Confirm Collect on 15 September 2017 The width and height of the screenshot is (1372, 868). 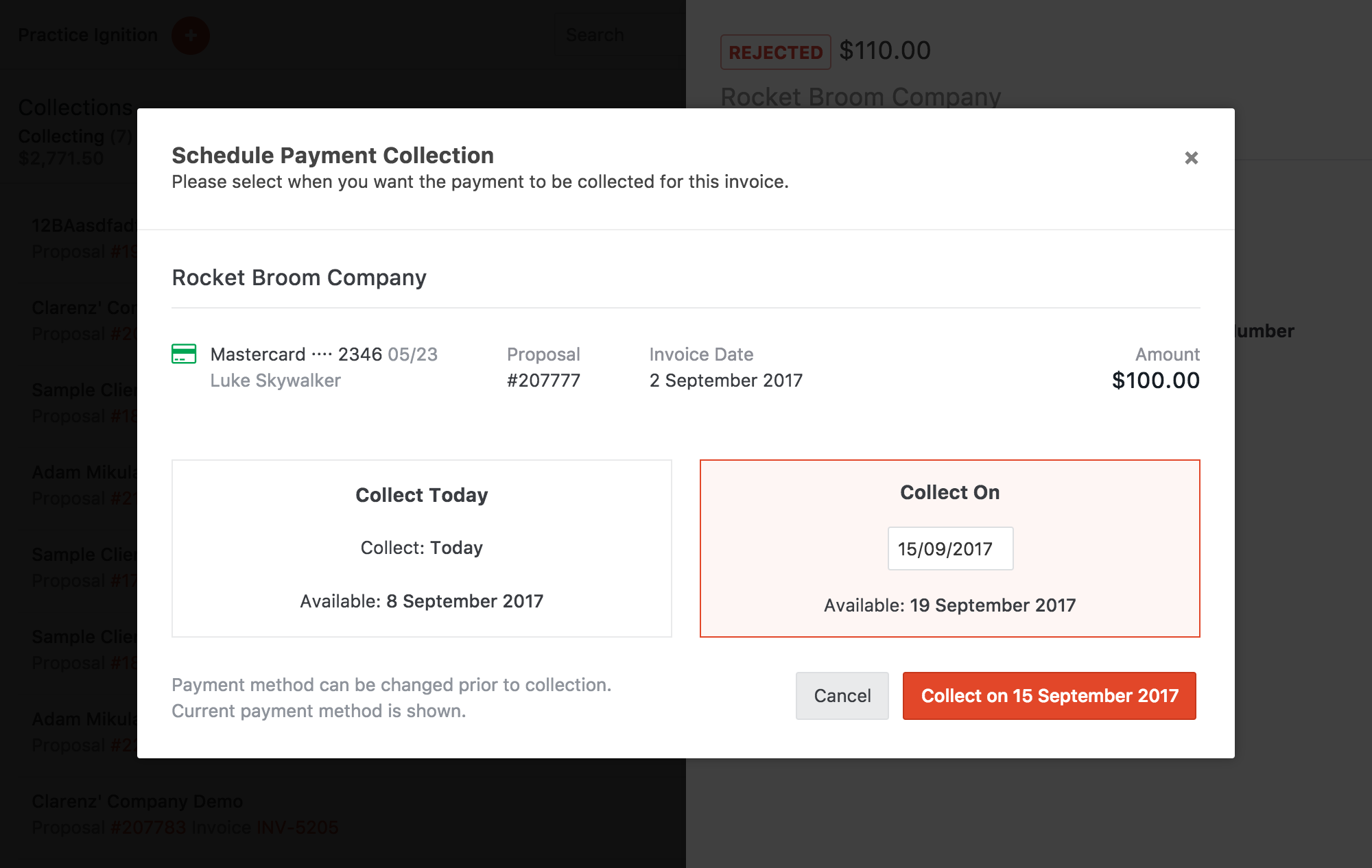(x=1049, y=696)
